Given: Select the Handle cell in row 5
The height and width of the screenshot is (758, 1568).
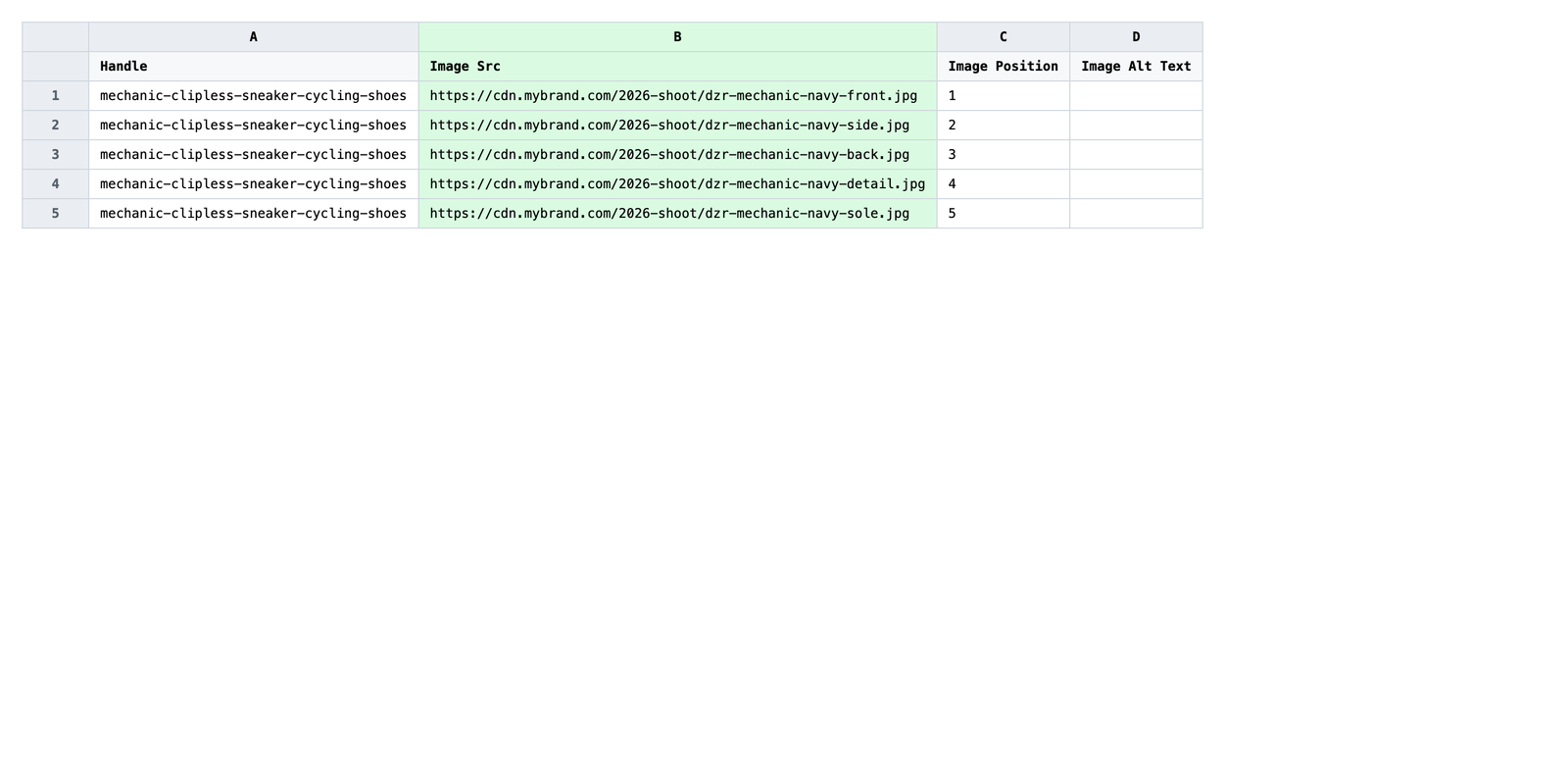Looking at the screenshot, I should [253, 214].
